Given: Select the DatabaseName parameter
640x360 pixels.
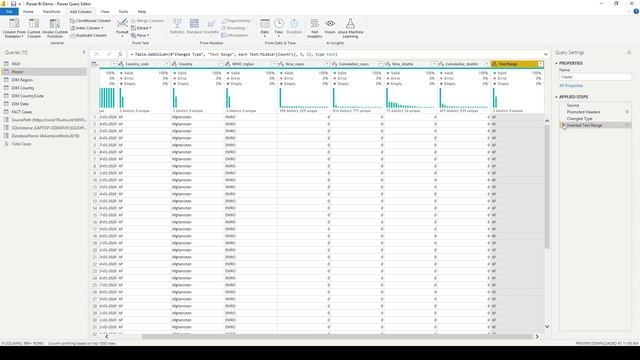Looking at the screenshot, I should tap(44, 136).
